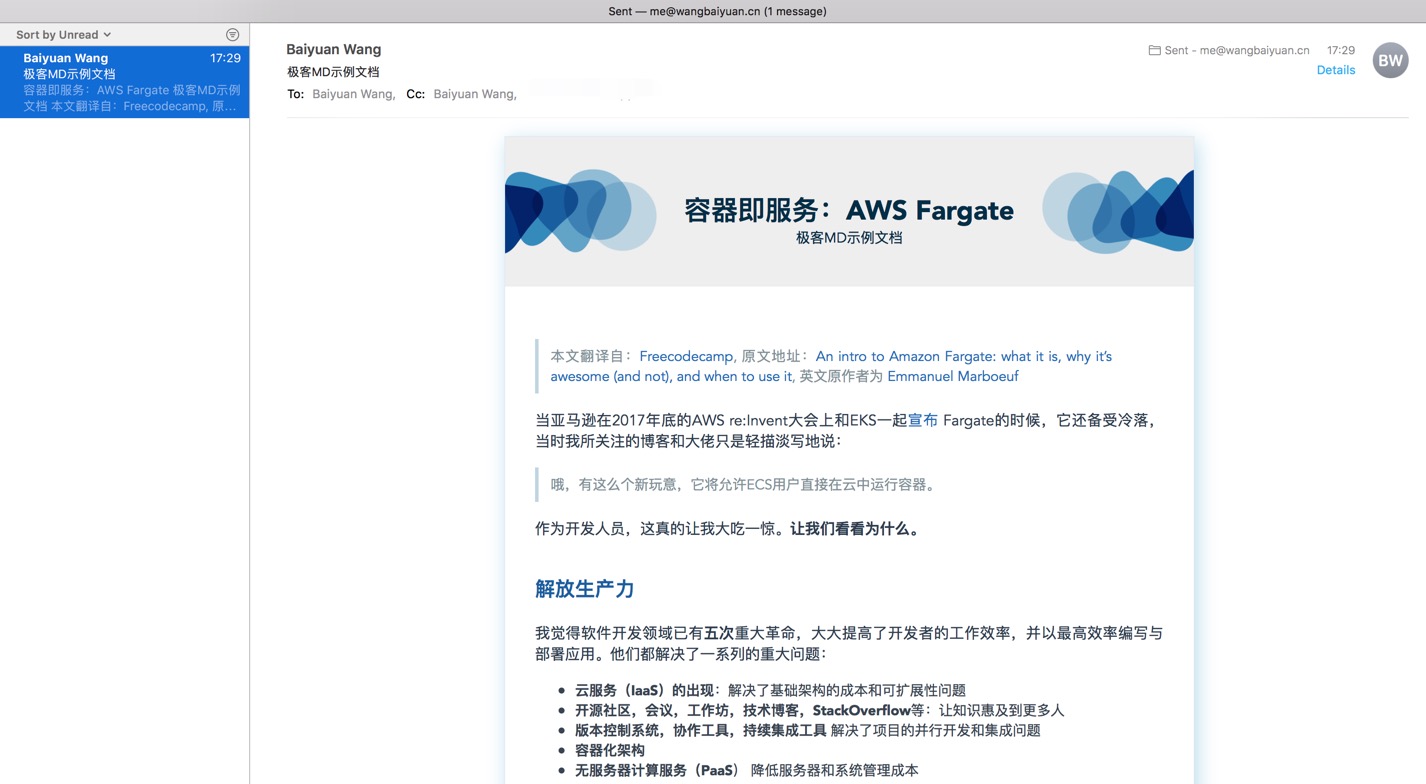Viewport: 1426px width, 784px height.
Task: Click the right decorative banner graphic
Action: (x=1118, y=211)
